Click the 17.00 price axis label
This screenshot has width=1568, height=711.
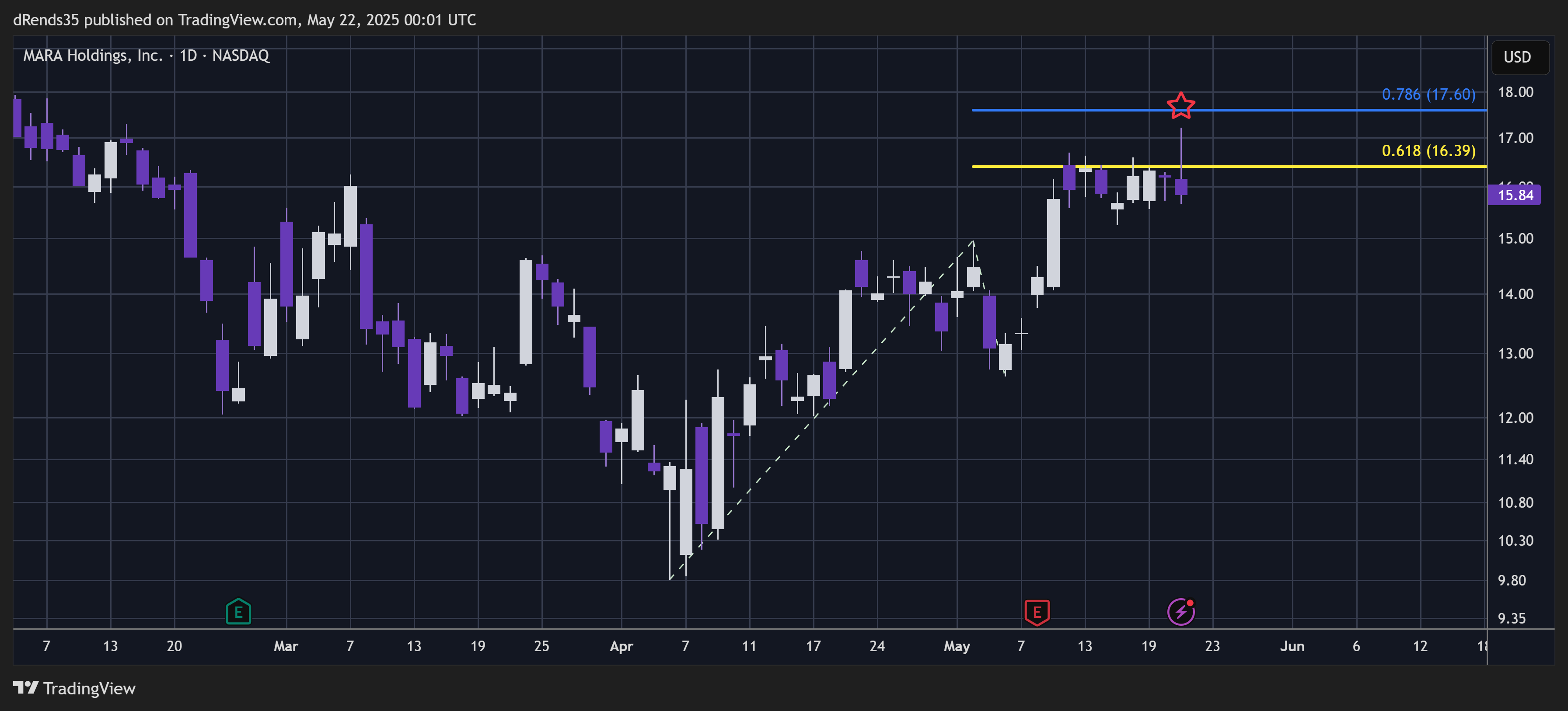pyautogui.click(x=1515, y=138)
